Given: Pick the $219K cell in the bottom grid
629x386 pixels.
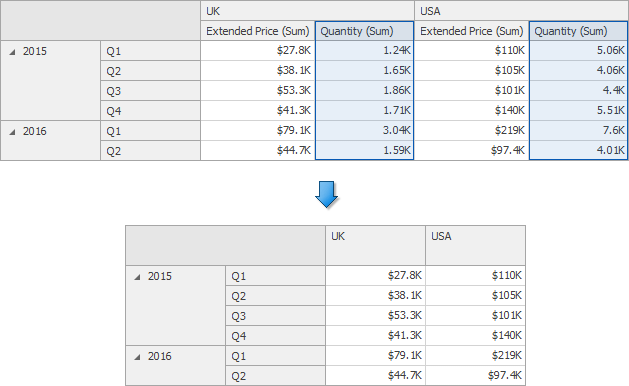Looking at the screenshot, I should pos(475,356).
